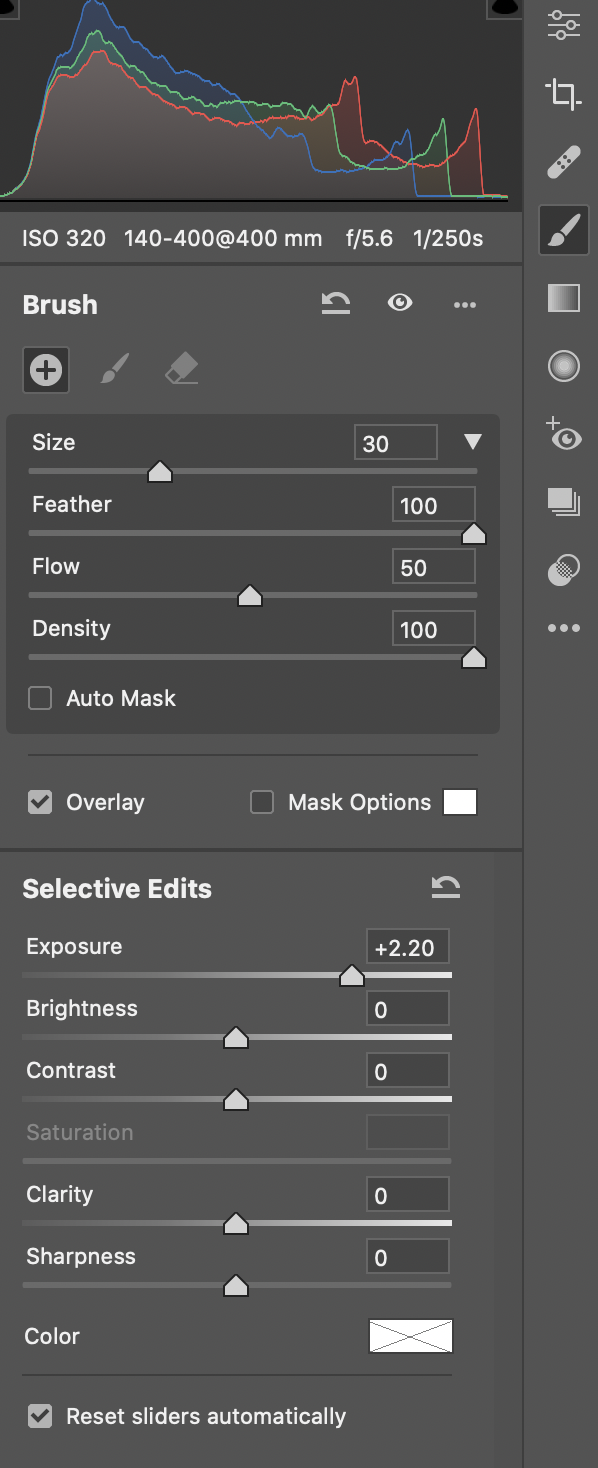Choose the Linear Gradient tool
598x1468 pixels.
click(563, 297)
